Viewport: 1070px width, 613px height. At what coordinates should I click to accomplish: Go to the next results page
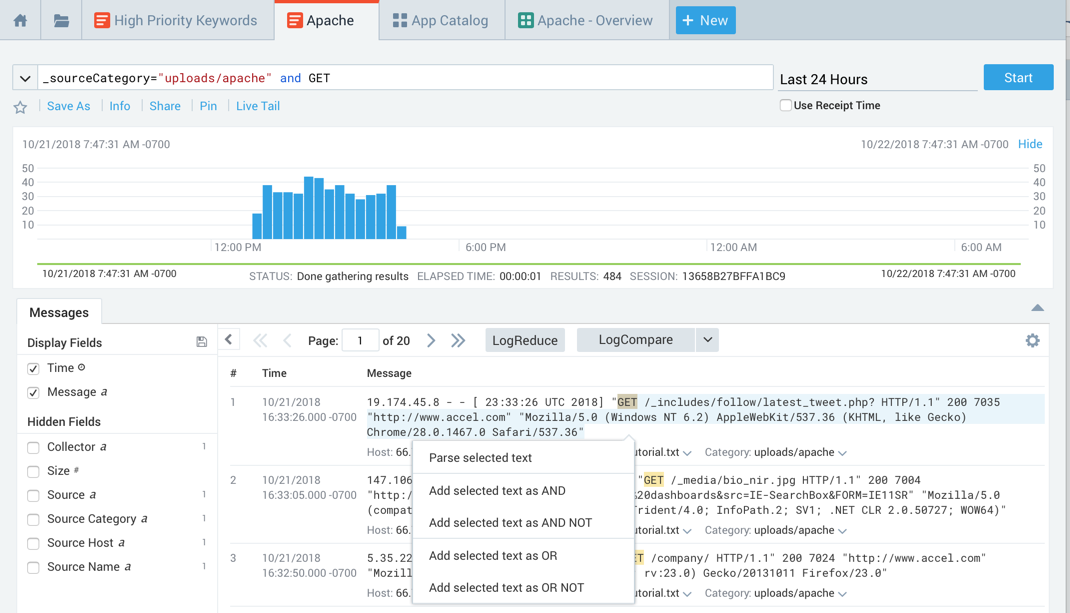431,341
